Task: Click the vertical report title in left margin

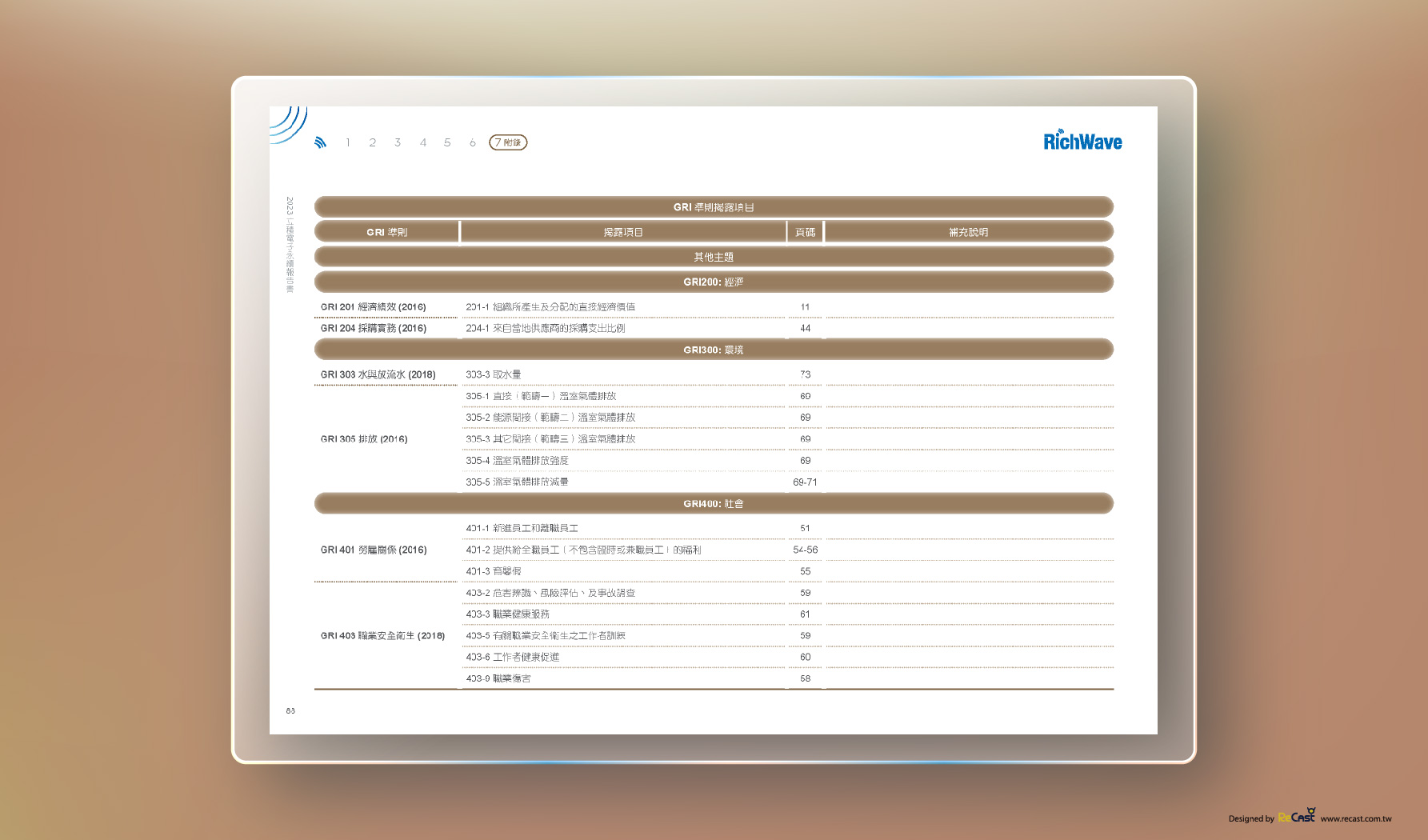Action: pyautogui.click(x=290, y=245)
